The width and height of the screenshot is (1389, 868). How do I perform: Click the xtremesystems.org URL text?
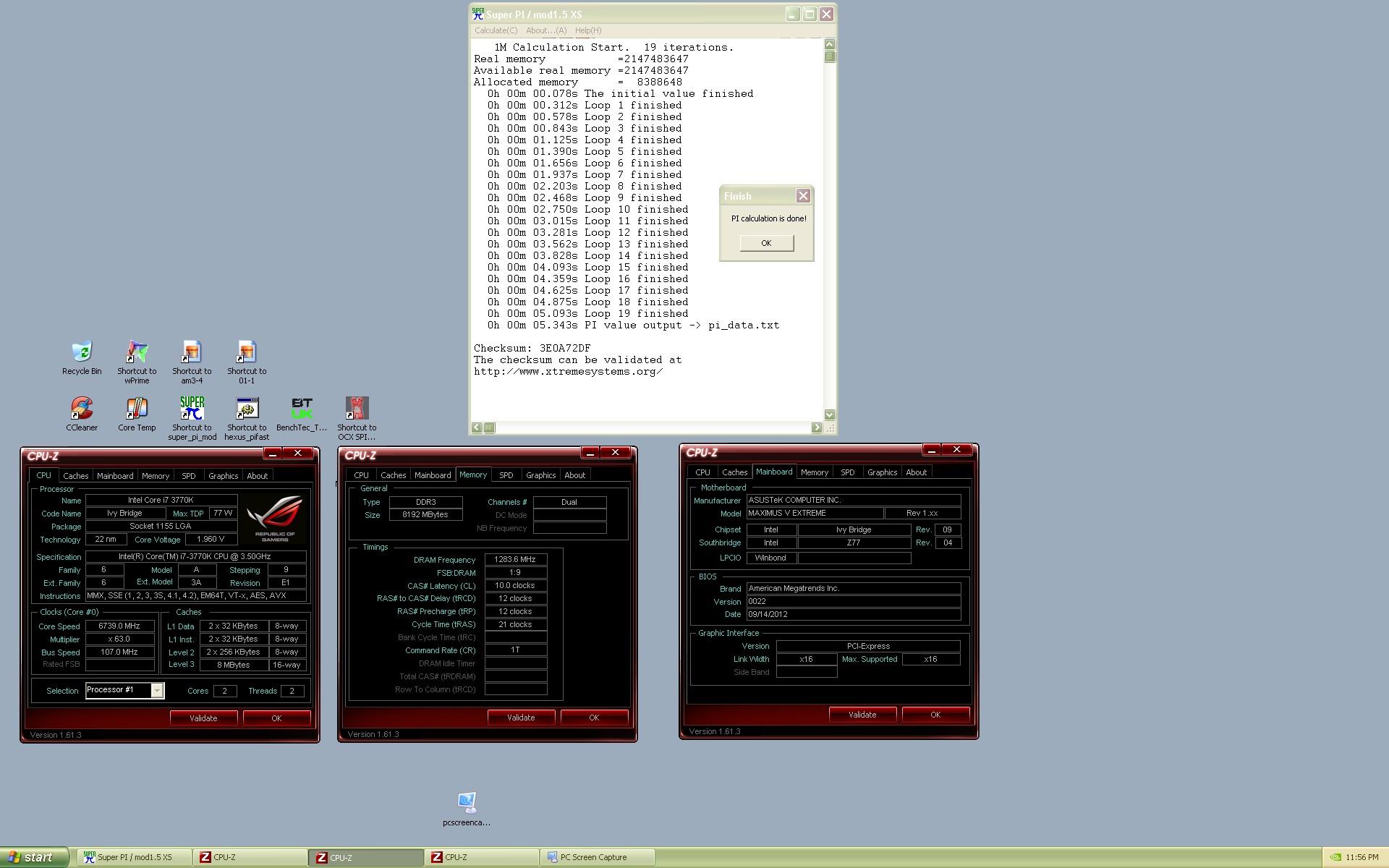coord(569,371)
